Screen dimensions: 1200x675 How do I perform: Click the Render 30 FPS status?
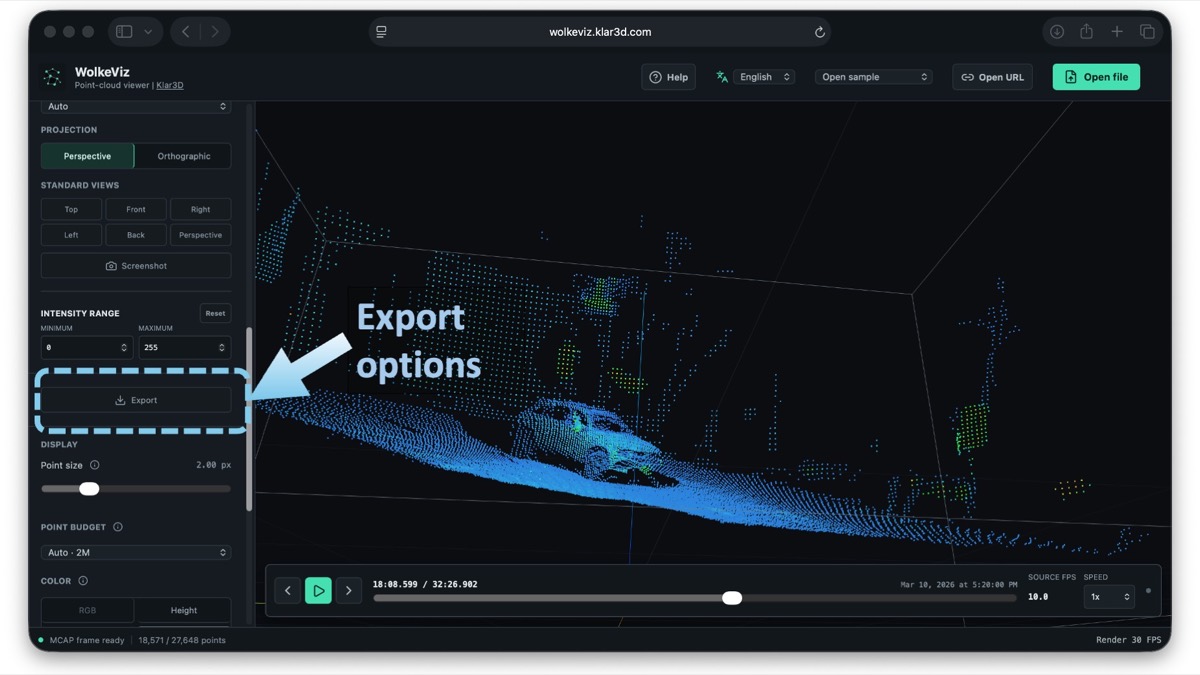point(1128,640)
